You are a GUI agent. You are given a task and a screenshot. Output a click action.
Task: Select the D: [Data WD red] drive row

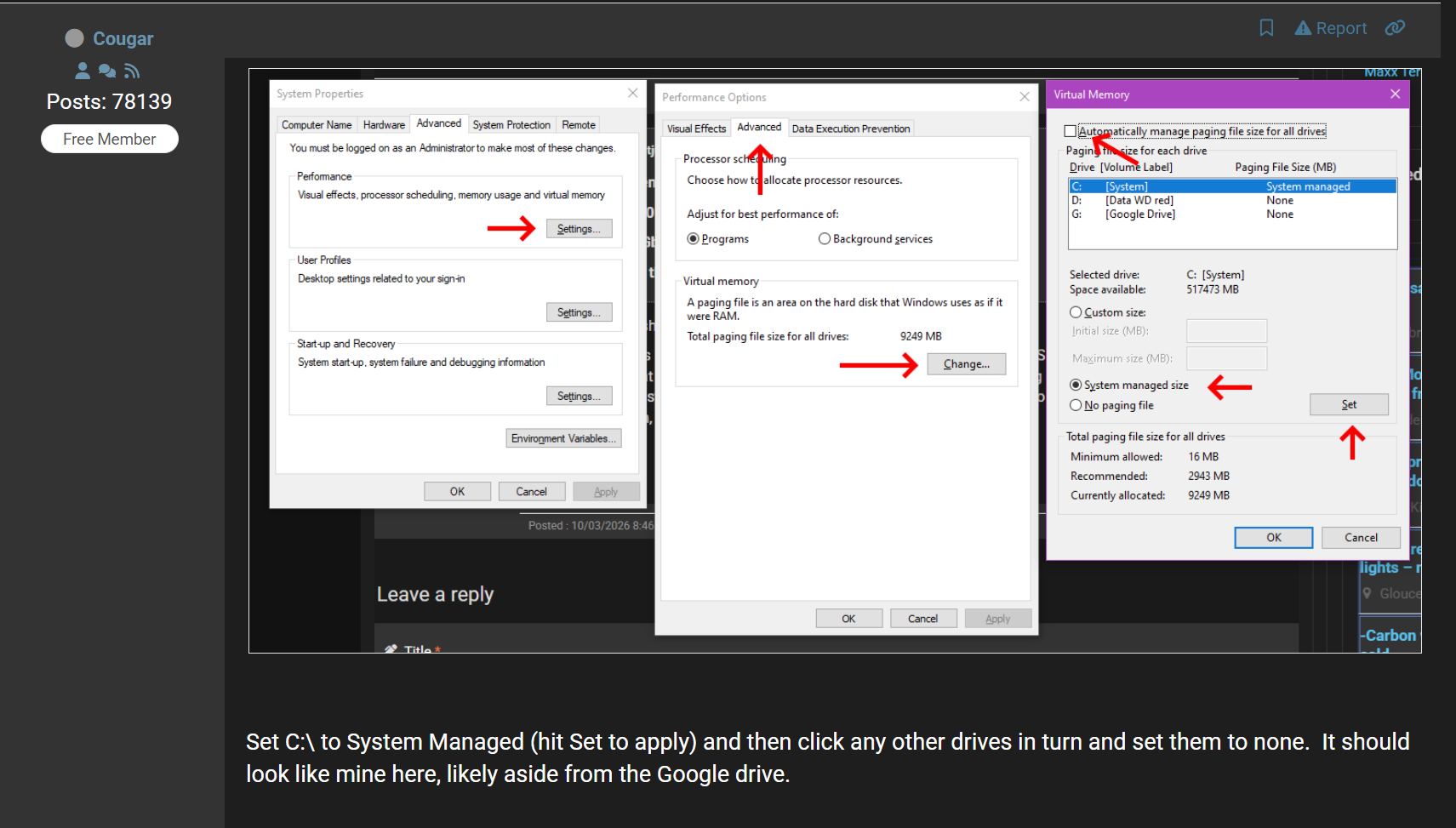(x=1139, y=201)
